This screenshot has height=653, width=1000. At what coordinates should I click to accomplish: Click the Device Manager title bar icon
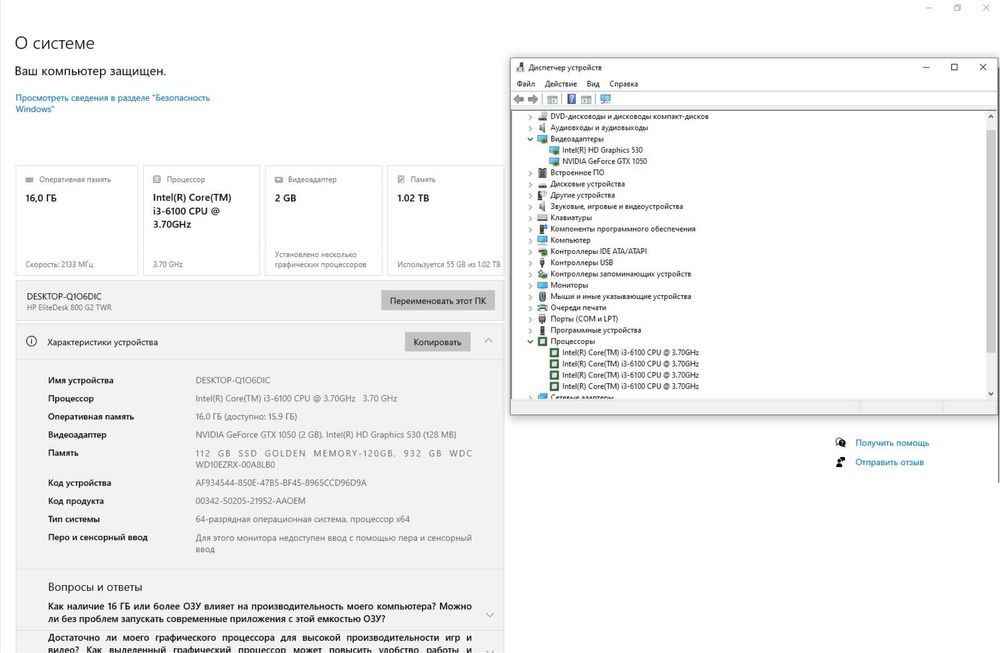click(x=520, y=67)
